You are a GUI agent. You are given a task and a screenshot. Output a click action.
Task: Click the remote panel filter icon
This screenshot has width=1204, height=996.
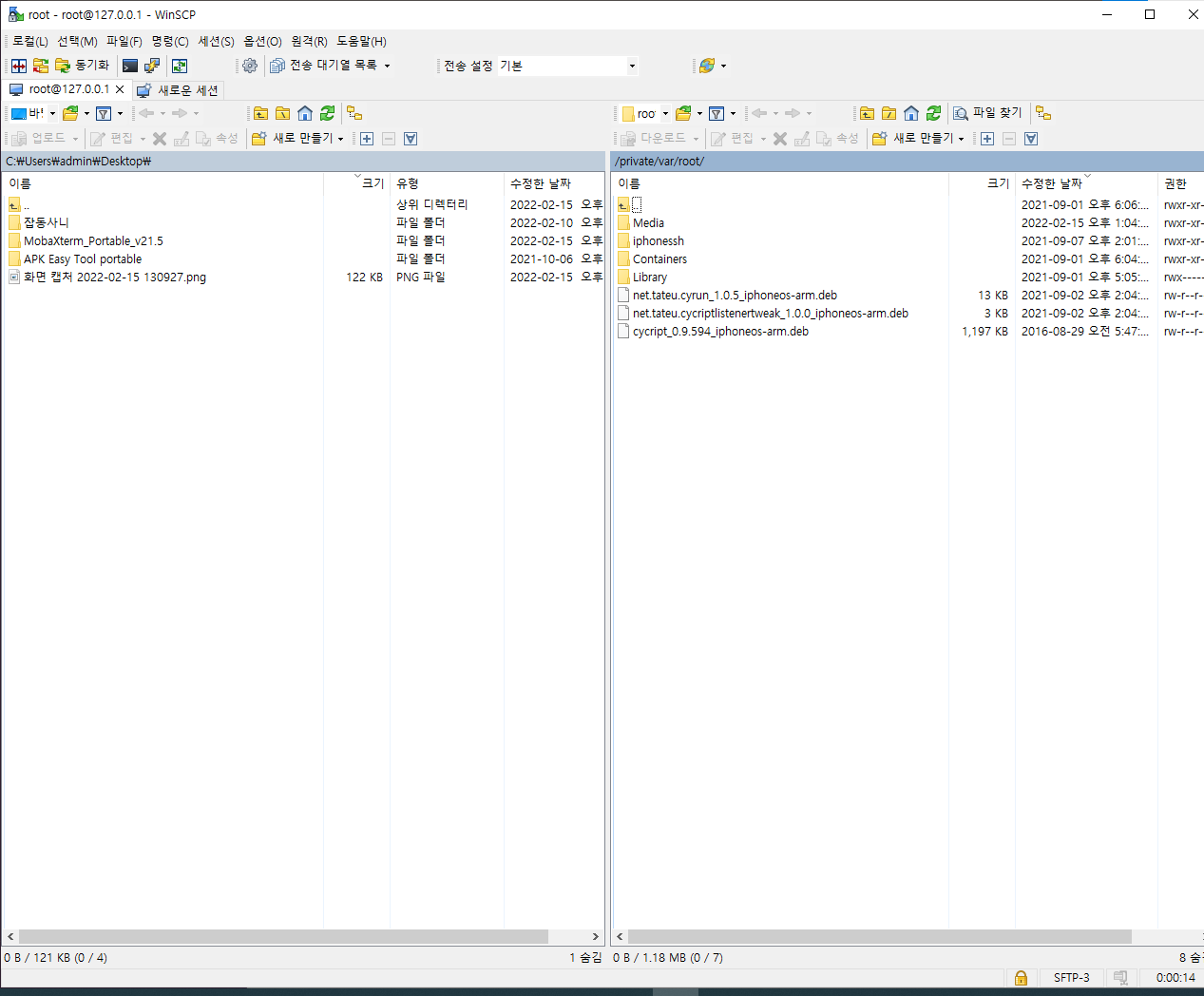pyautogui.click(x=717, y=113)
